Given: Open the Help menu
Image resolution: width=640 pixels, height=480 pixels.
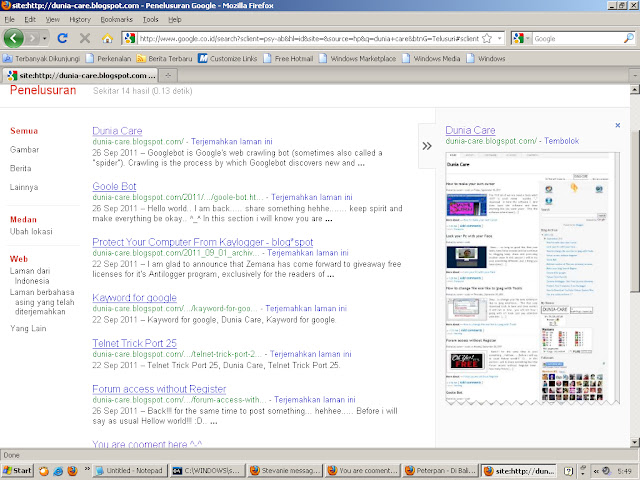Looking at the screenshot, I should tap(175, 19).
